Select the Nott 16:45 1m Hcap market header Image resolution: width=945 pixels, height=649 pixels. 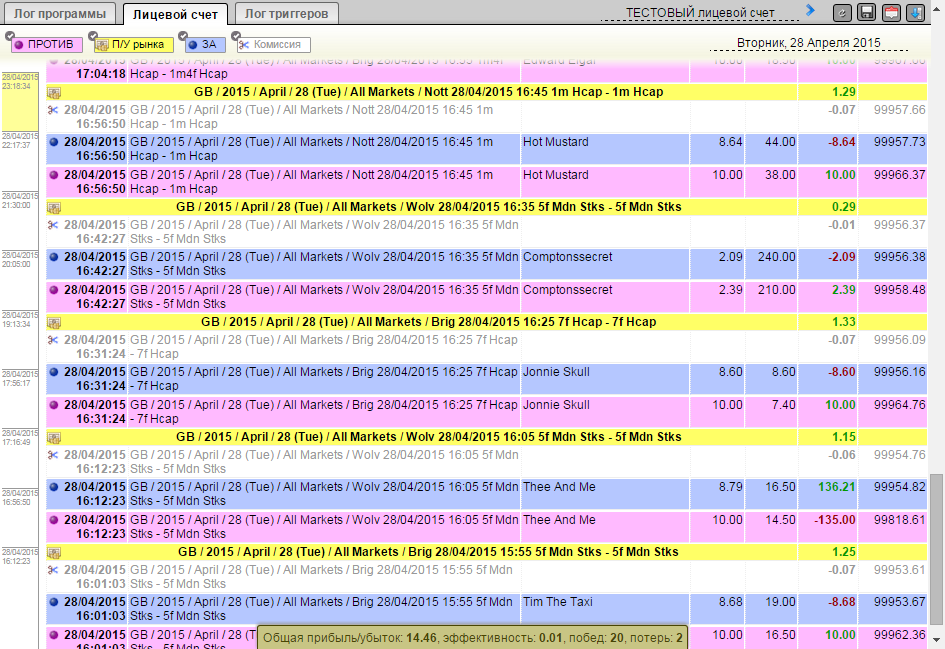429,92
